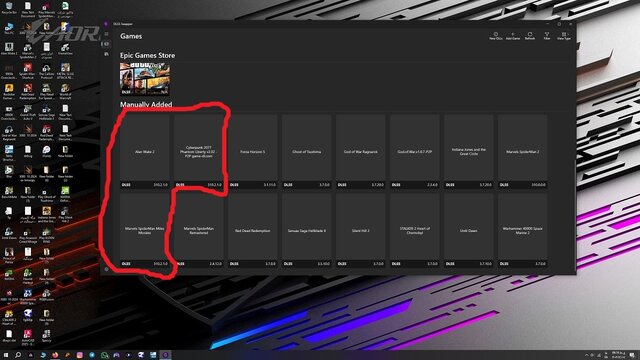Select STALKER 2 Heart of Chornobyl card
Viewport: 640px width, 360px height.
pyautogui.click(x=415, y=230)
